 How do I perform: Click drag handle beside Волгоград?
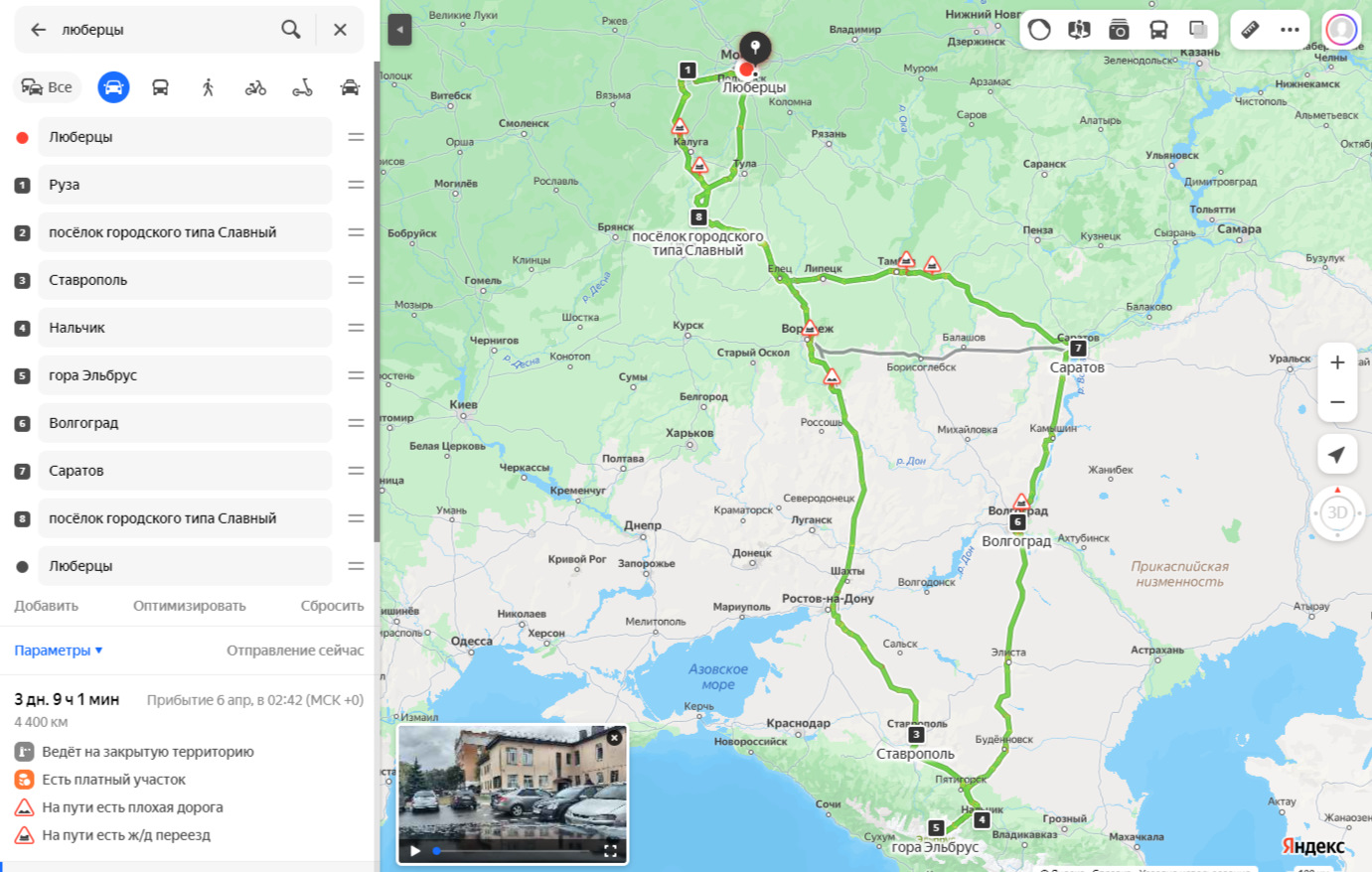point(356,423)
